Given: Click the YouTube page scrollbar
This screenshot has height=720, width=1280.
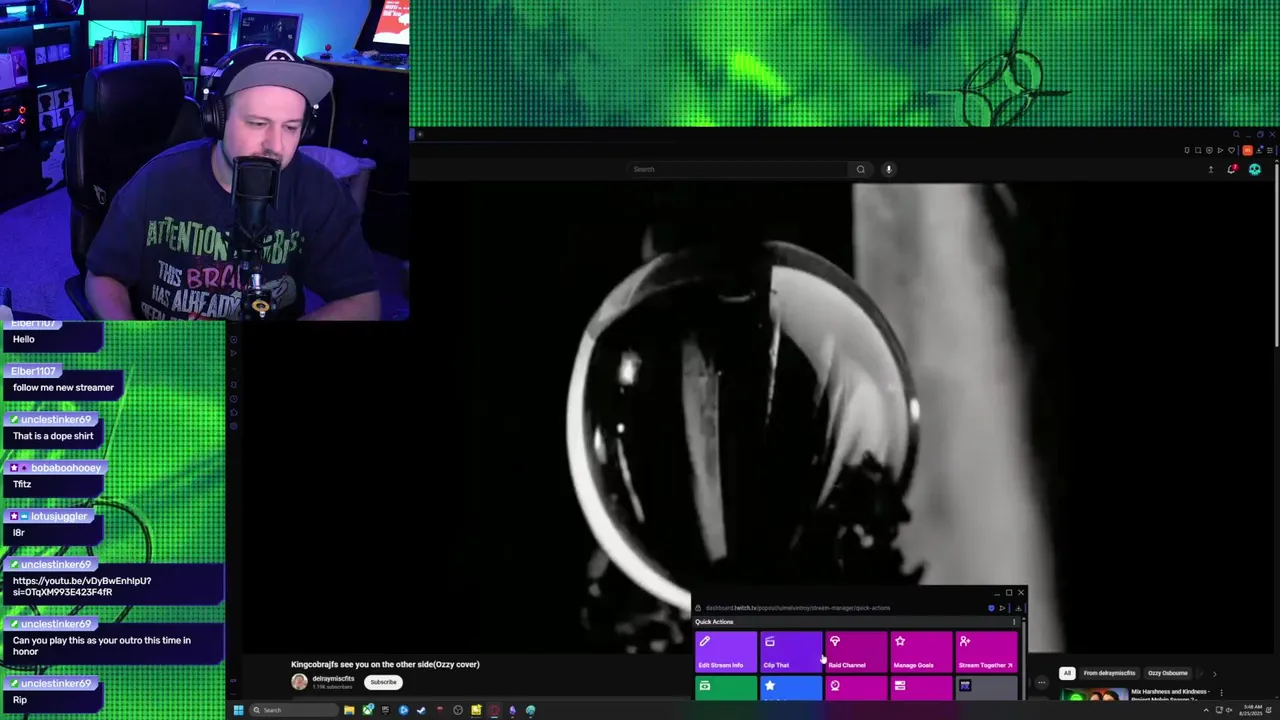Looking at the screenshot, I should [x=1277, y=255].
